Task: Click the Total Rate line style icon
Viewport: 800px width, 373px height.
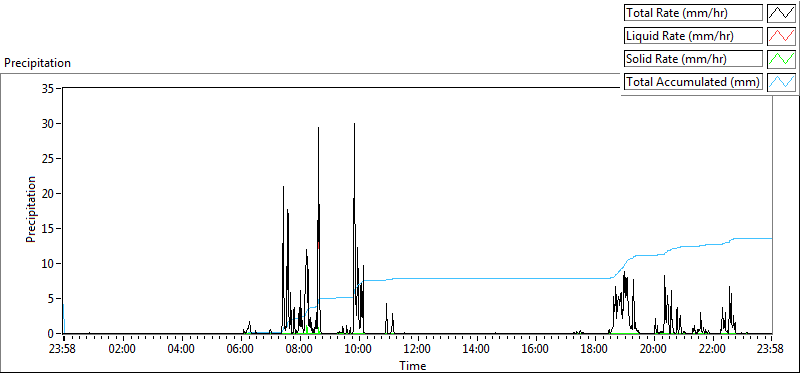Action: (x=782, y=13)
